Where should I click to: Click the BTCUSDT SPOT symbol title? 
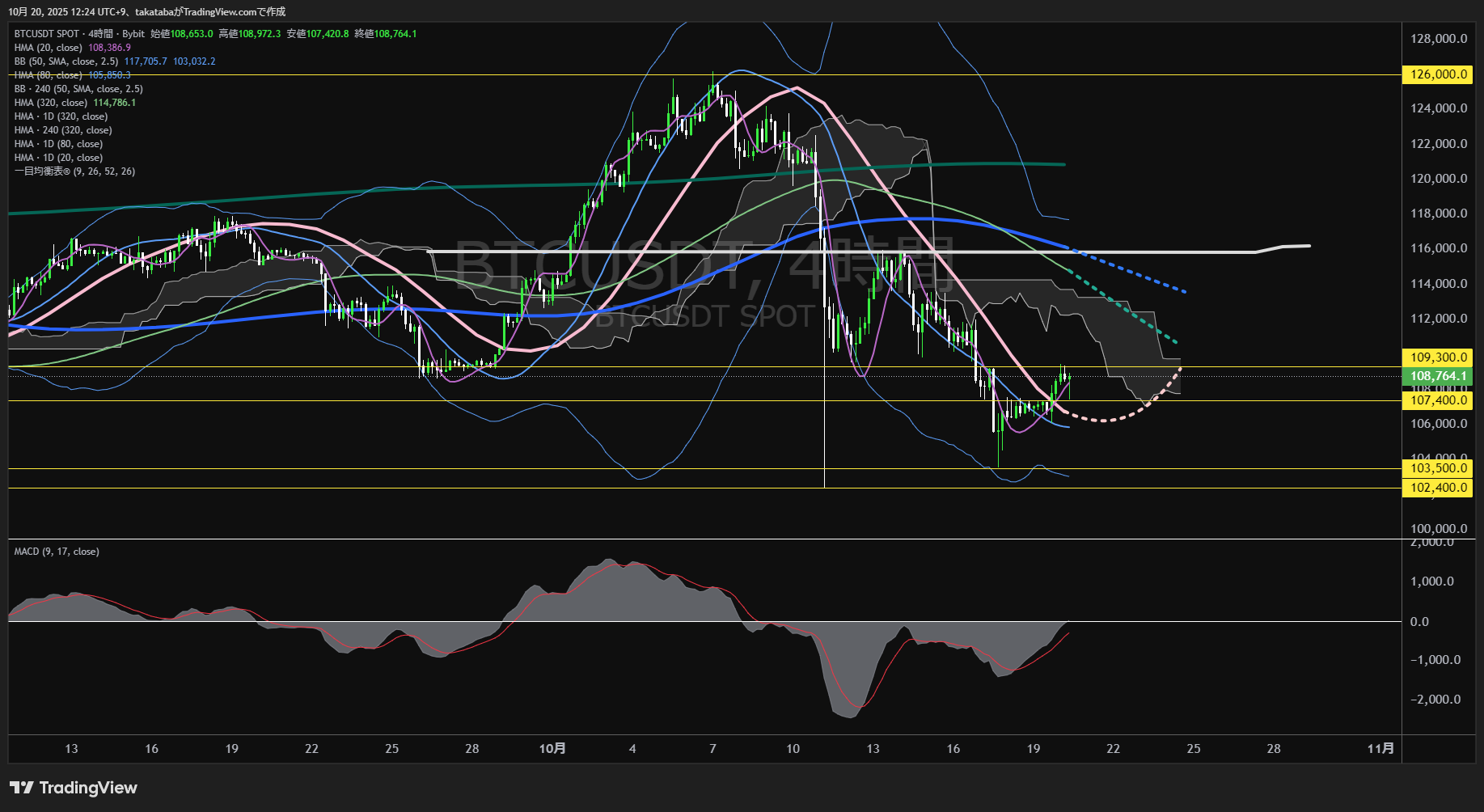pyautogui.click(x=47, y=34)
